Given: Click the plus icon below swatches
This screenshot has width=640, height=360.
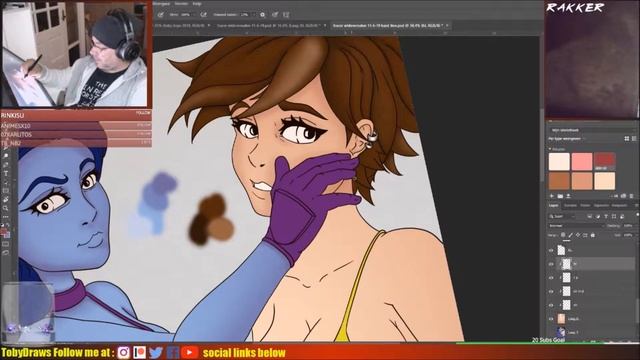Looking at the screenshot, I should 552,196.
